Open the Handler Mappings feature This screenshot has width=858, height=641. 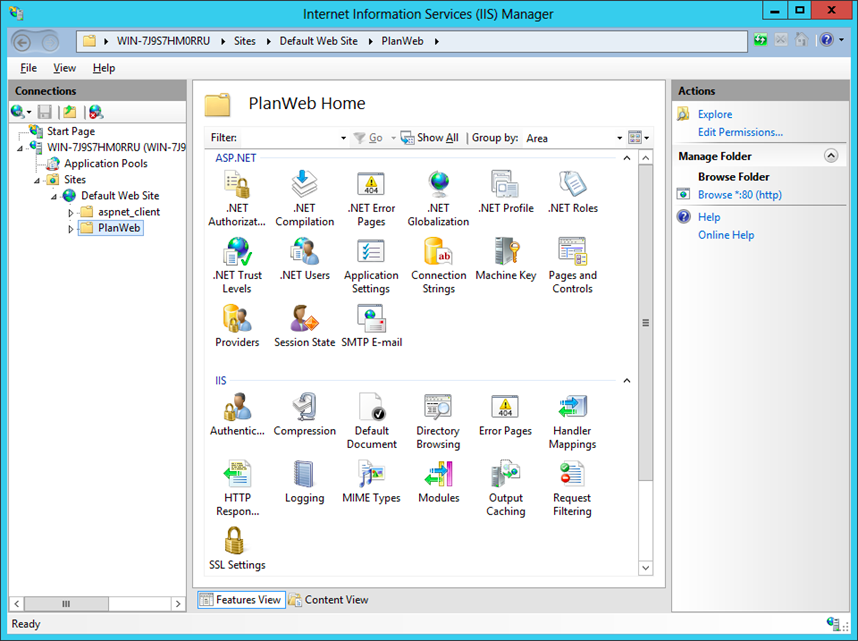pyautogui.click(x=573, y=420)
